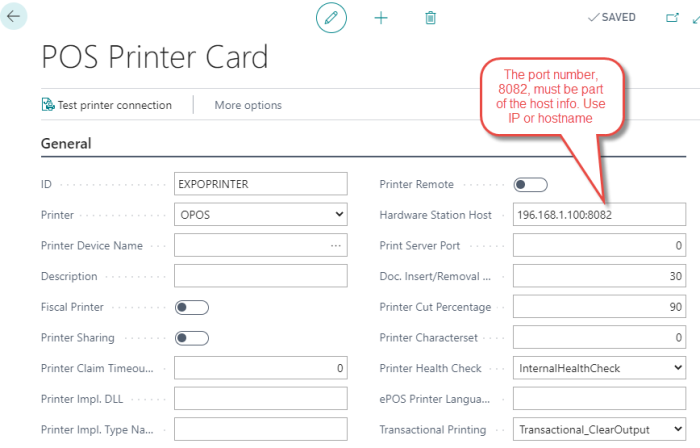Click the Printer Health Check label
The height and width of the screenshot is (448, 700).
coord(430,368)
